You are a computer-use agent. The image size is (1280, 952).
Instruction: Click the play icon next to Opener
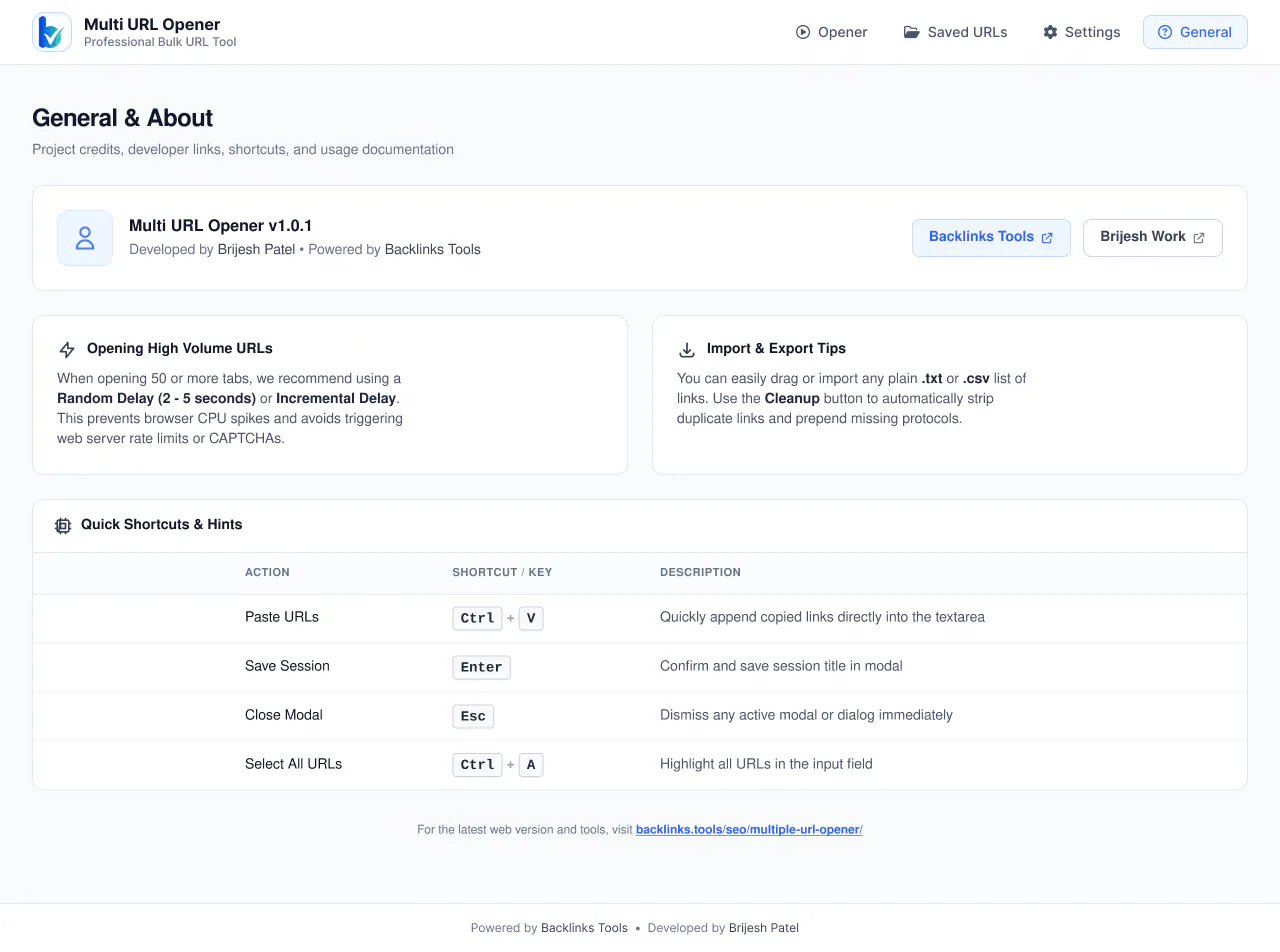click(803, 32)
